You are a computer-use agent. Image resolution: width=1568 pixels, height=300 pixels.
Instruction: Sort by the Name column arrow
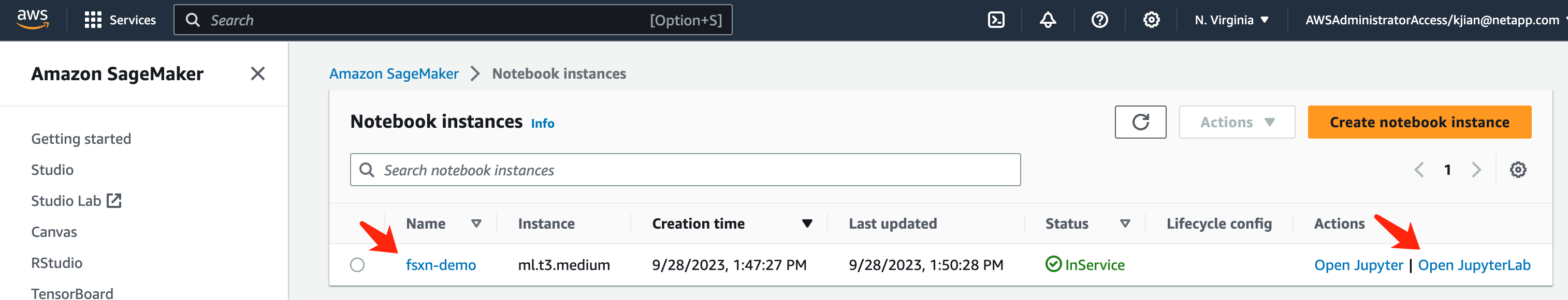click(x=476, y=223)
